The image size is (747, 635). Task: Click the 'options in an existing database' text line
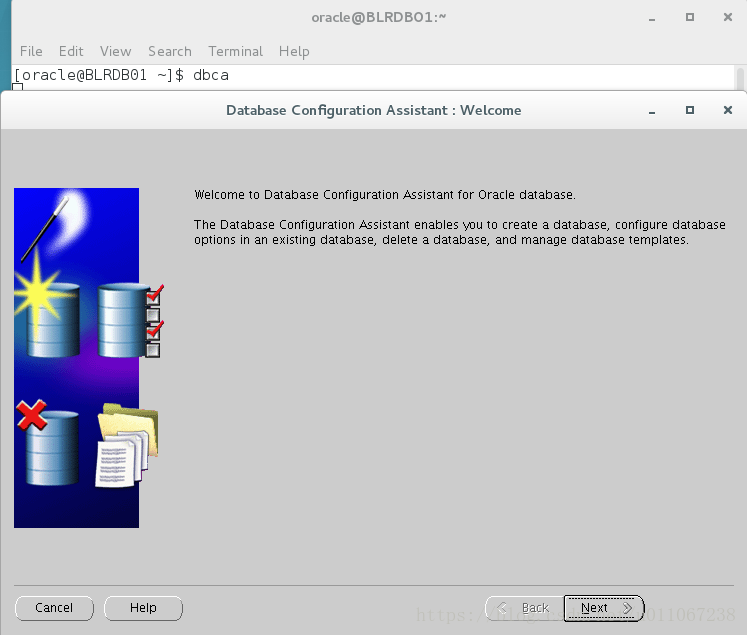(x=441, y=240)
